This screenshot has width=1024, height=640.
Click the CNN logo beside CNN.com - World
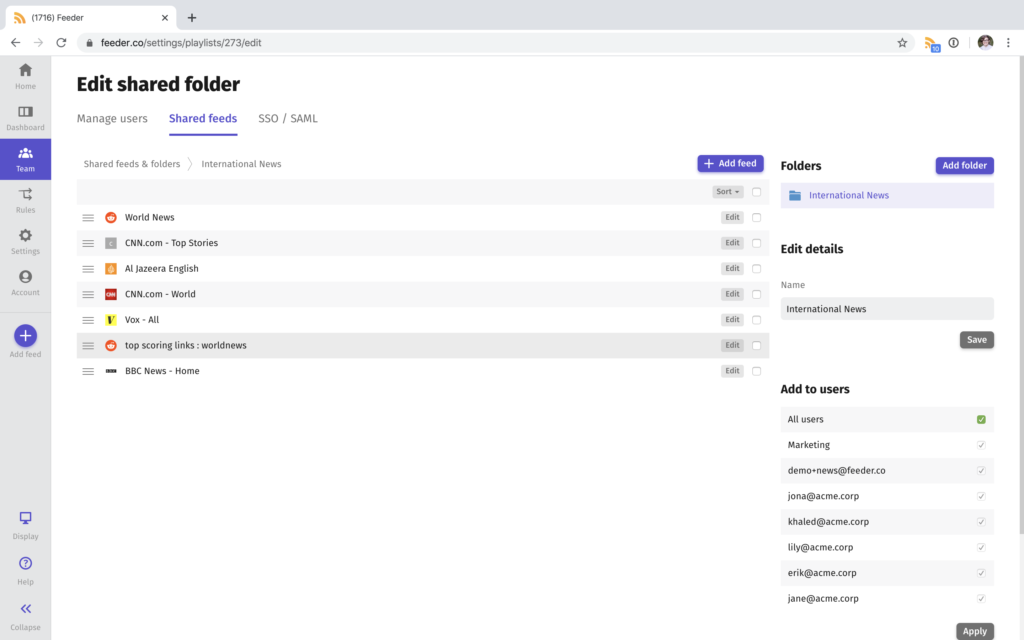pyautogui.click(x=111, y=295)
